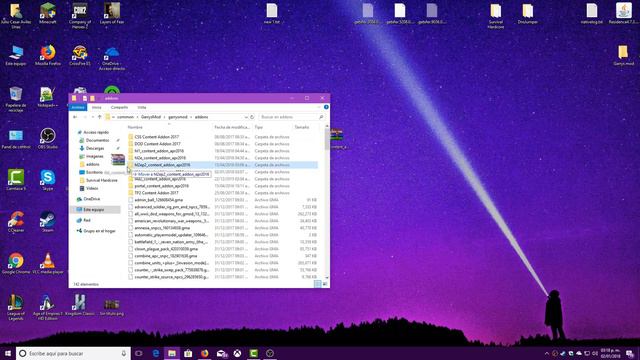Launch CCleaner from the desktop

(x=16, y=222)
